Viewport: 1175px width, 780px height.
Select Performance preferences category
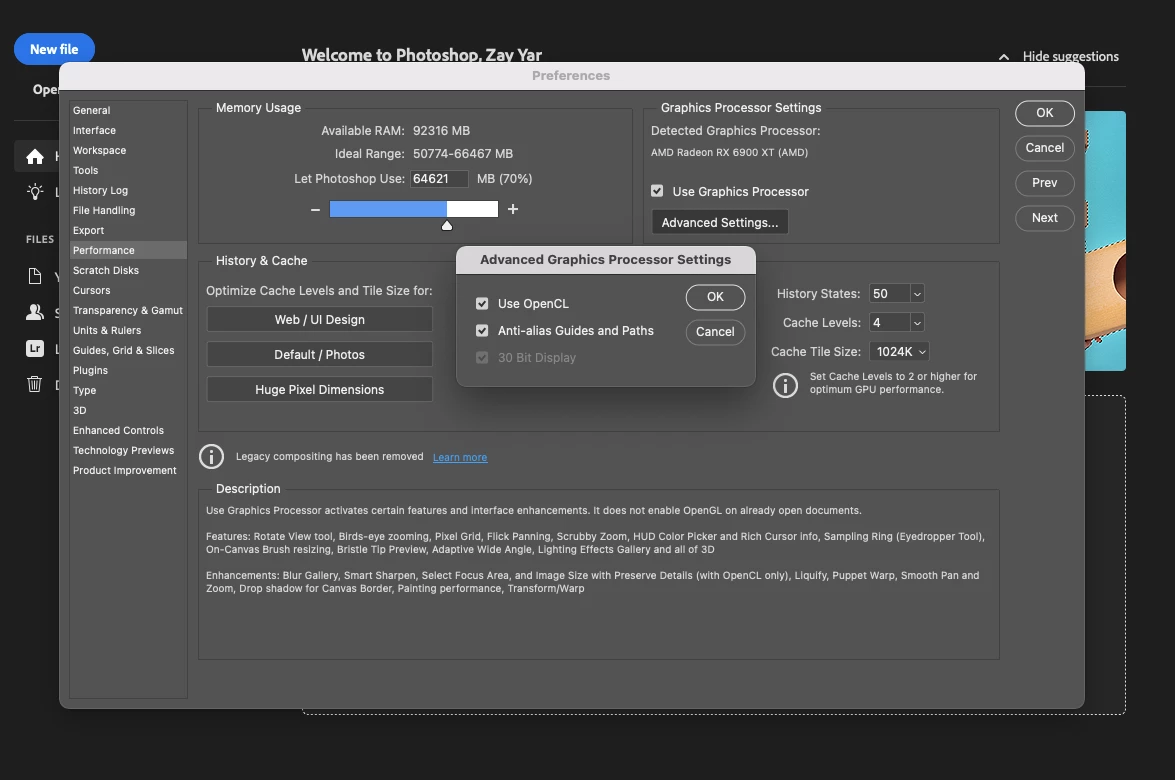(x=128, y=250)
